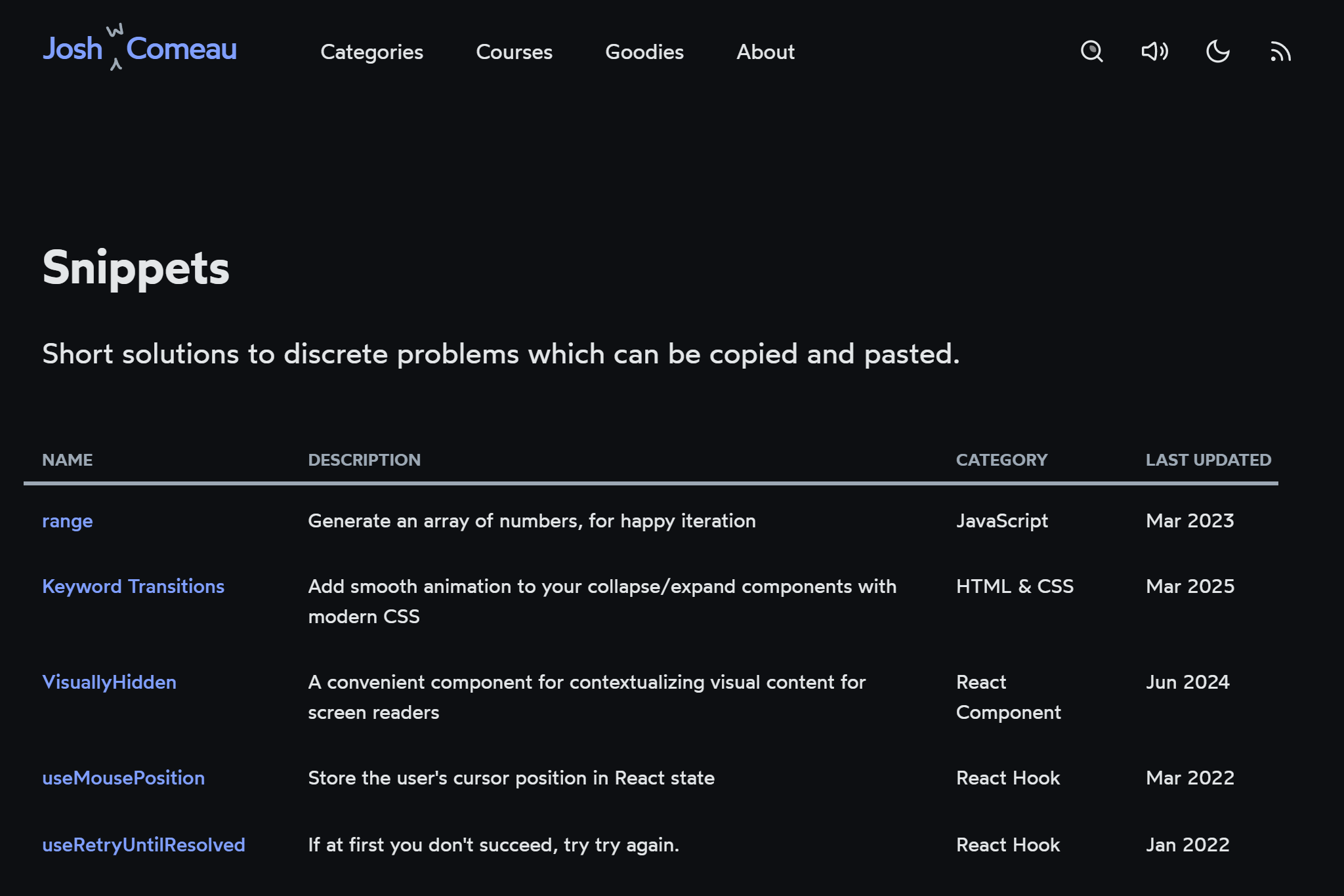Viewport: 1344px width, 896px height.
Task: Open the Categories navigation item
Action: click(371, 52)
